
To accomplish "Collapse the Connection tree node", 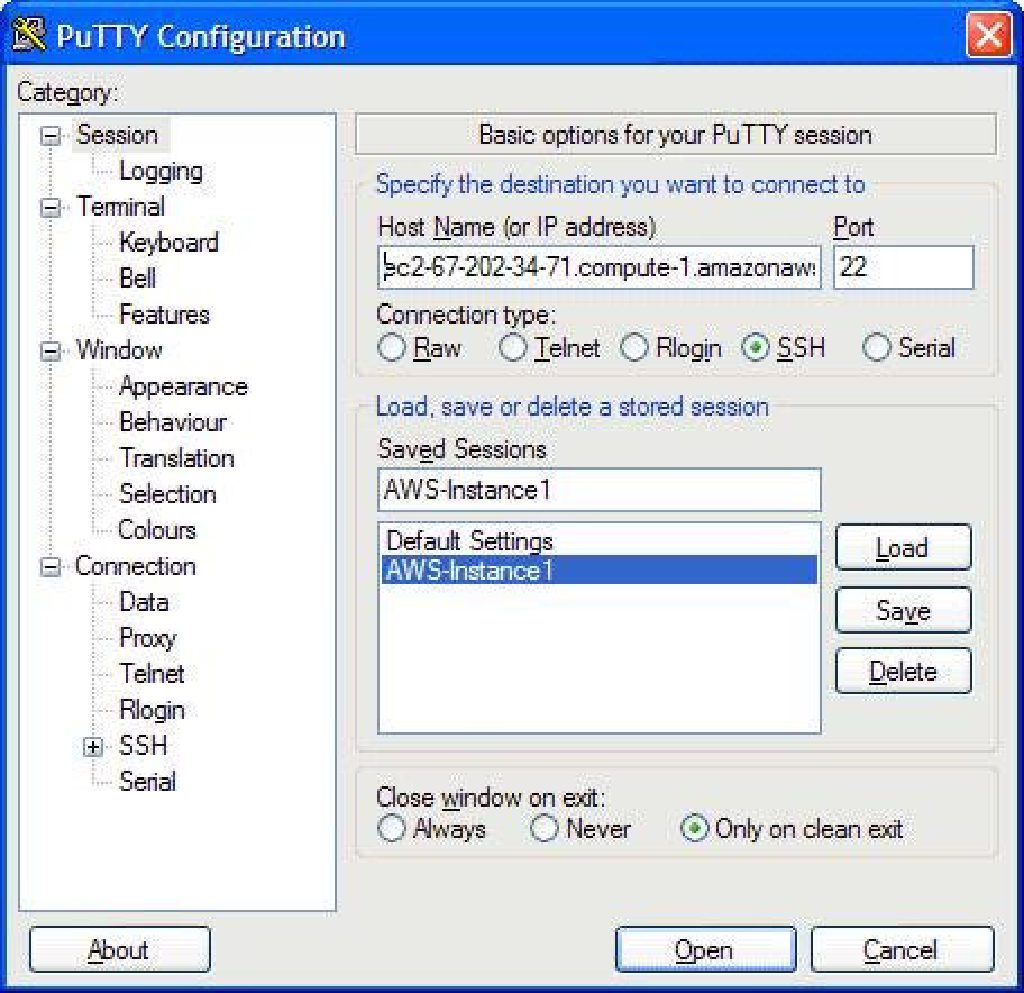I will pos(50,567).
